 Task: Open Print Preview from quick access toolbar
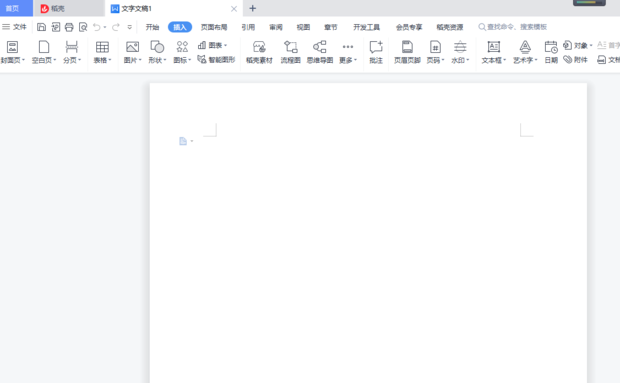[x=83, y=27]
